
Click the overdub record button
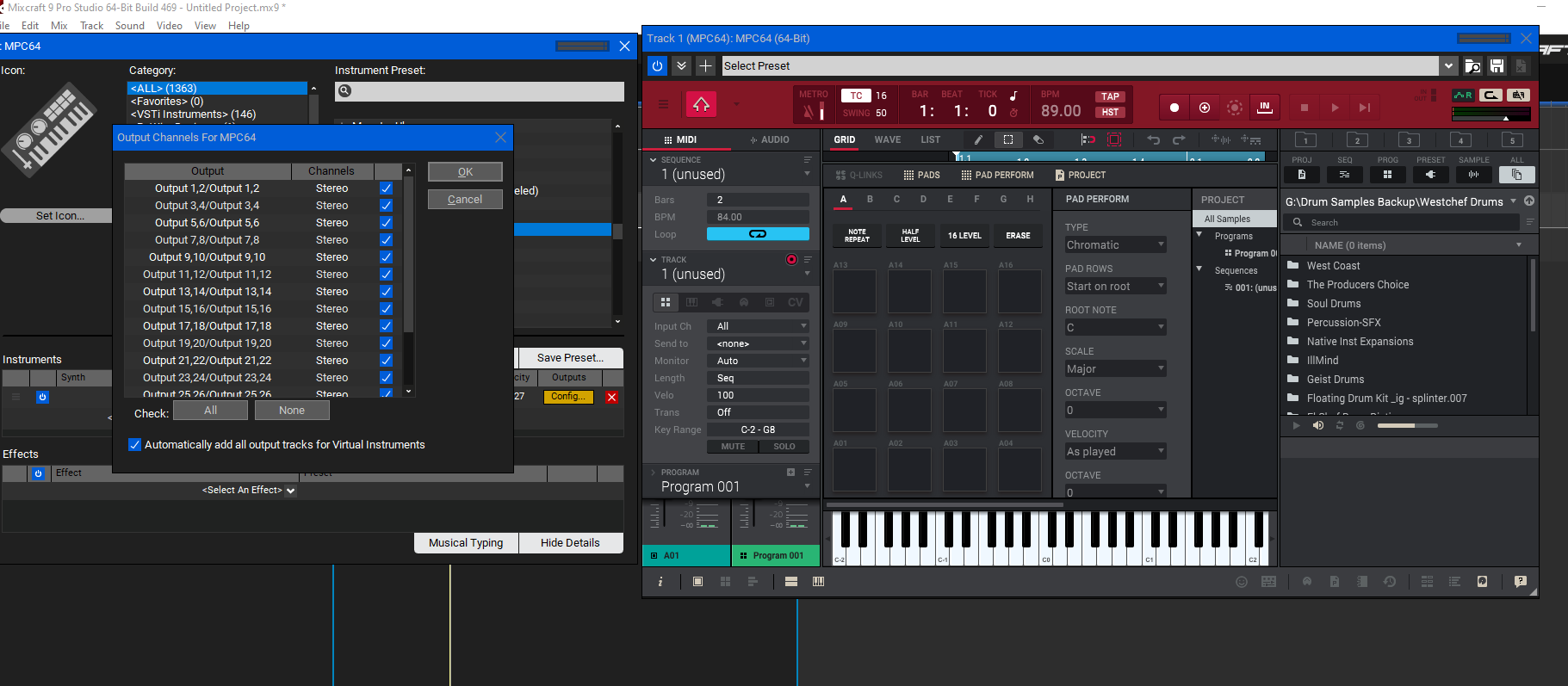[x=1205, y=108]
